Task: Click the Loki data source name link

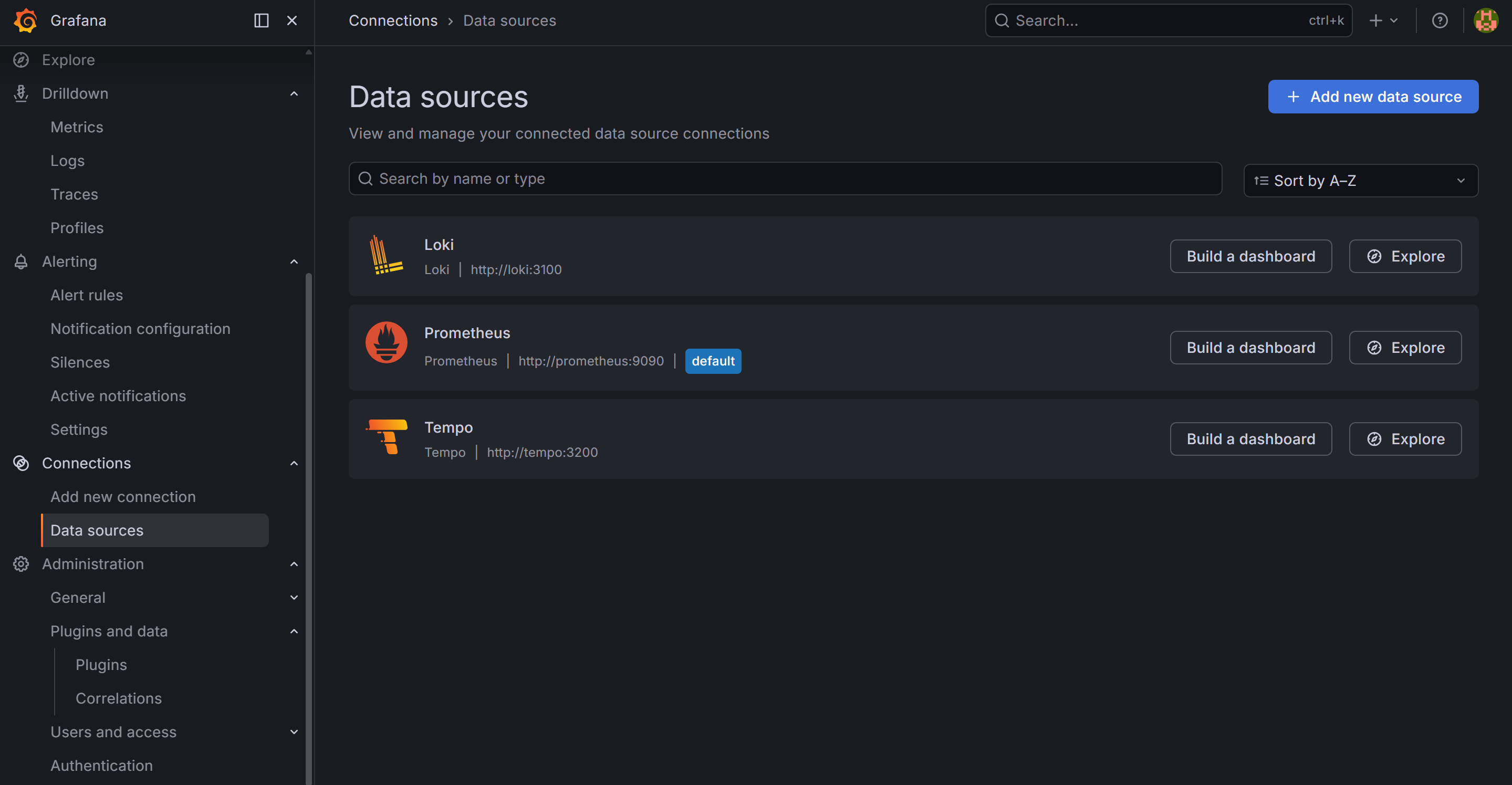Action: click(x=439, y=245)
